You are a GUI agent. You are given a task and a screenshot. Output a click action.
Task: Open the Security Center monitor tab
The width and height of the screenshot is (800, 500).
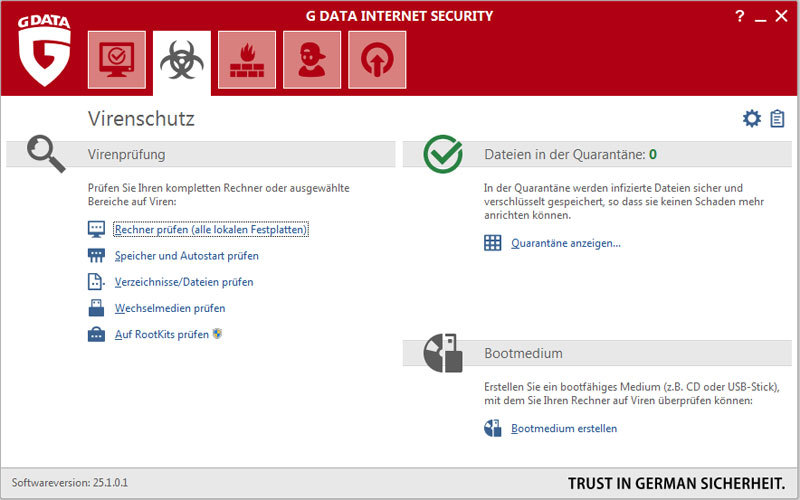117,60
